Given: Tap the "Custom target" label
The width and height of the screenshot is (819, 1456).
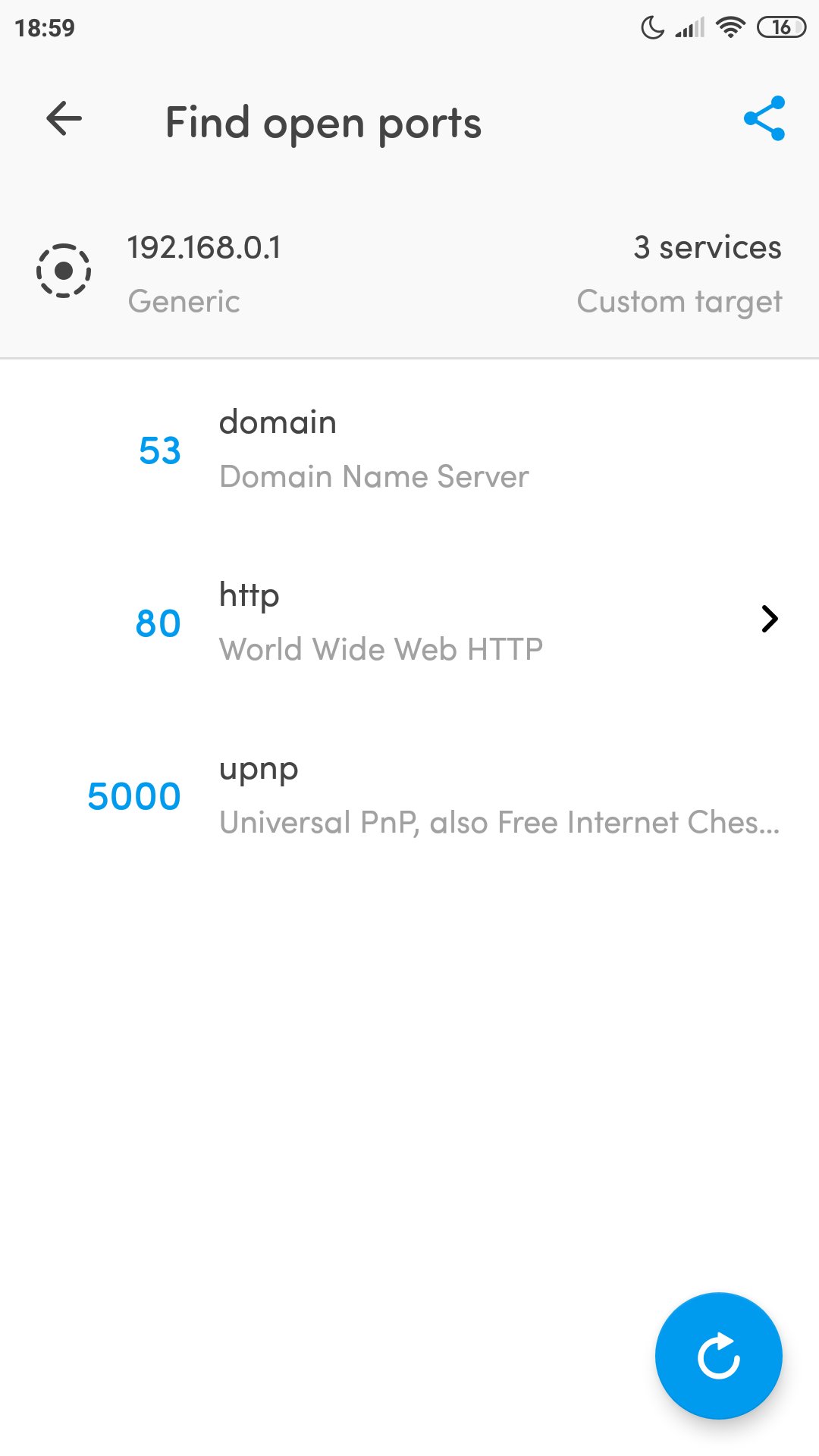Looking at the screenshot, I should (x=679, y=302).
